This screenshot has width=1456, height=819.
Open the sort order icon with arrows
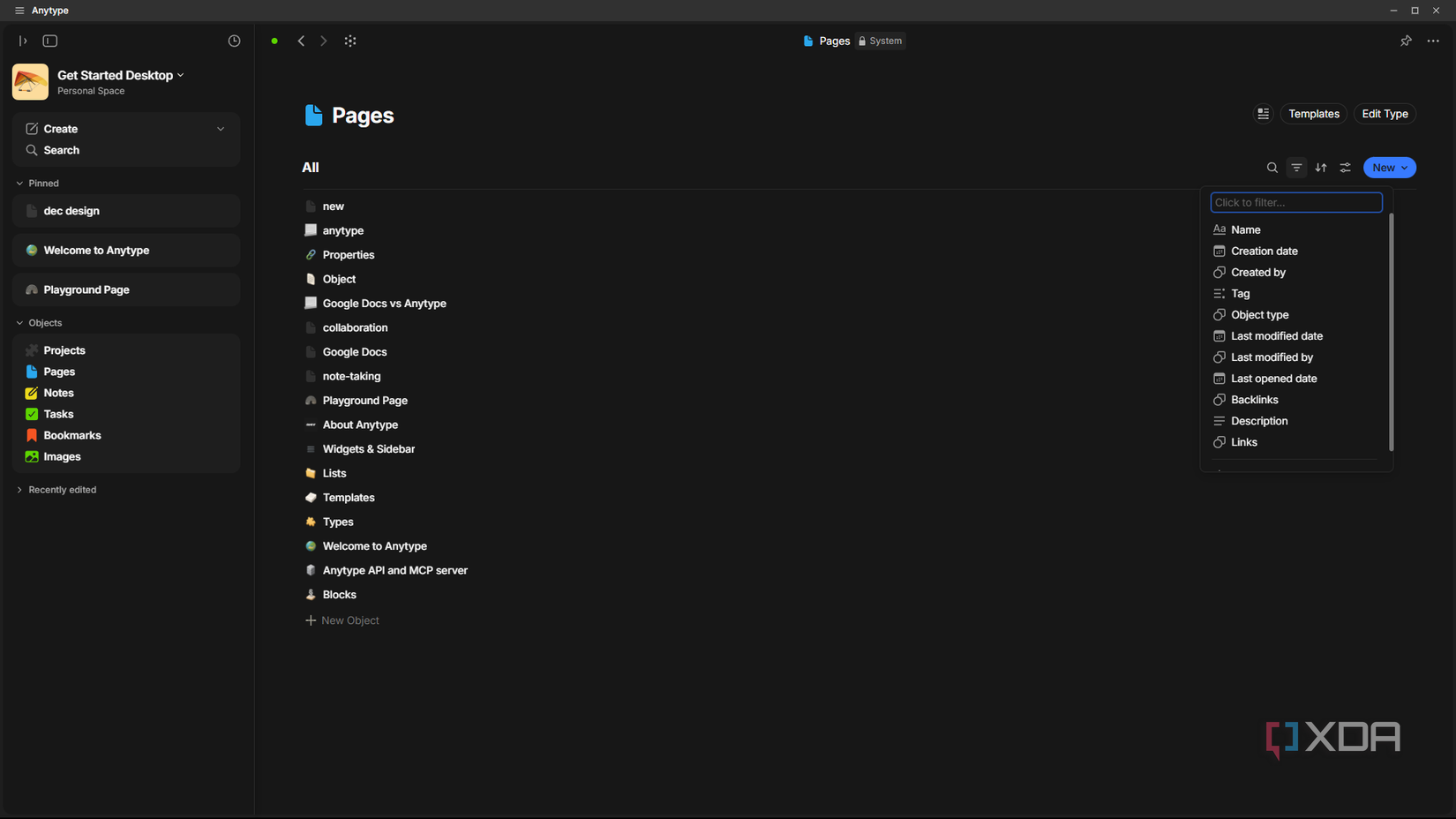tap(1321, 167)
